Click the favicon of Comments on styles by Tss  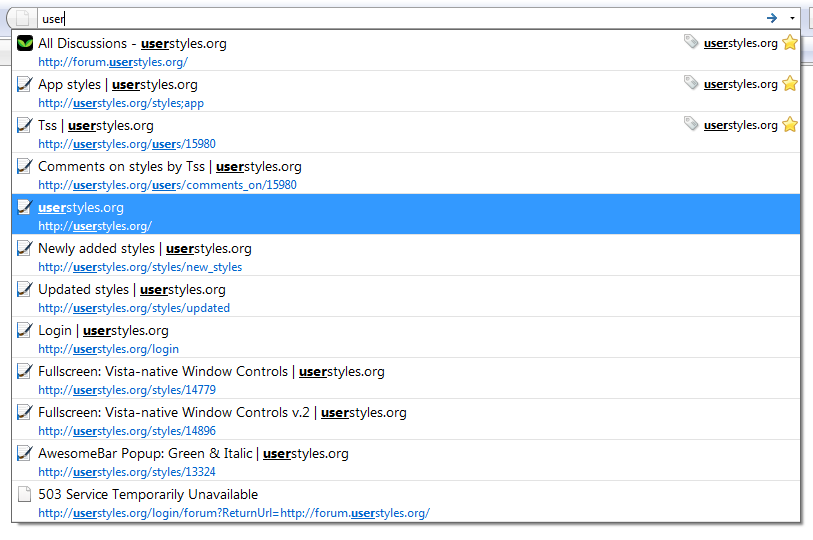tap(24, 166)
